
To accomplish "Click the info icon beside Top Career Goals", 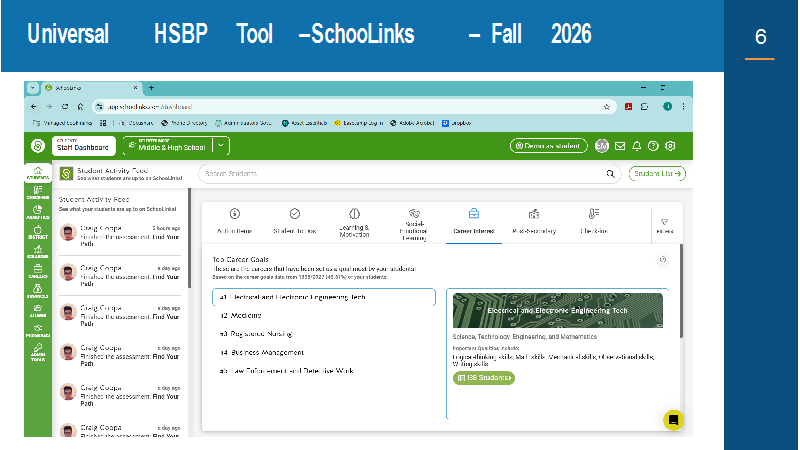I will [x=663, y=260].
